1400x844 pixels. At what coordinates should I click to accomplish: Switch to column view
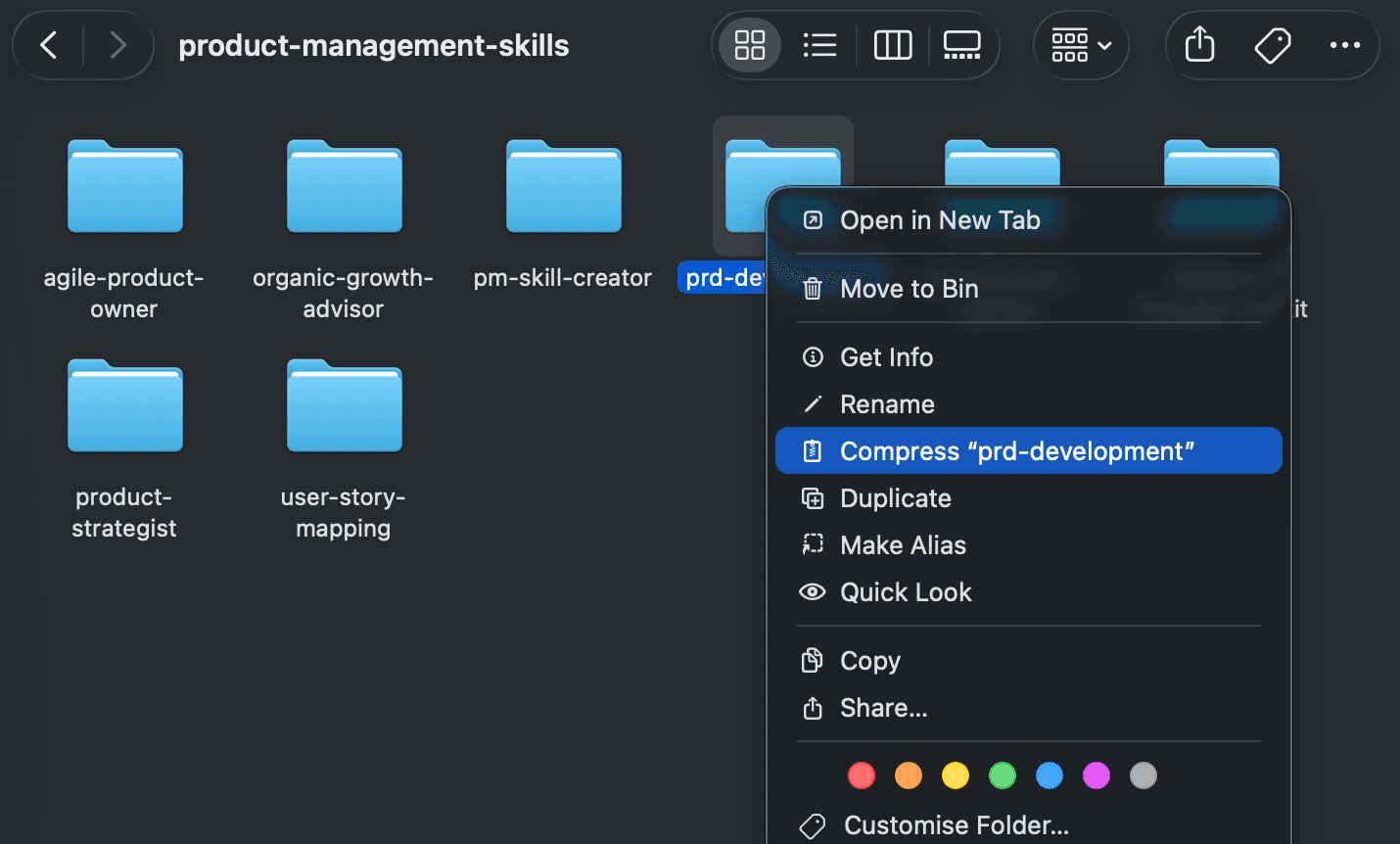pyautogui.click(x=893, y=45)
